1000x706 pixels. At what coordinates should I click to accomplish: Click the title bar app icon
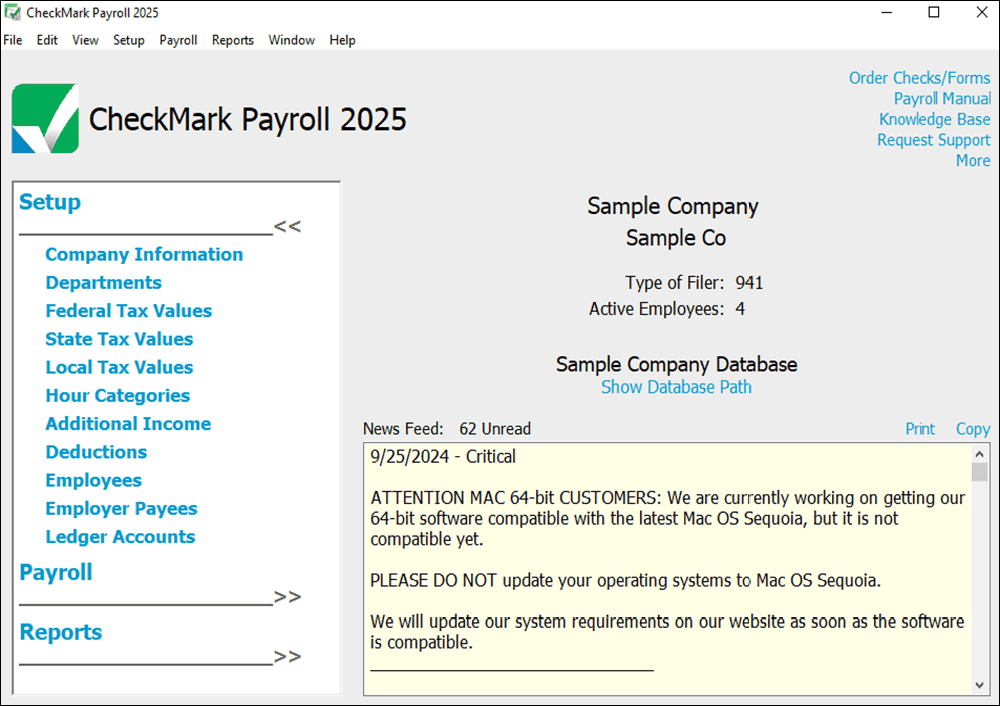tap(12, 13)
